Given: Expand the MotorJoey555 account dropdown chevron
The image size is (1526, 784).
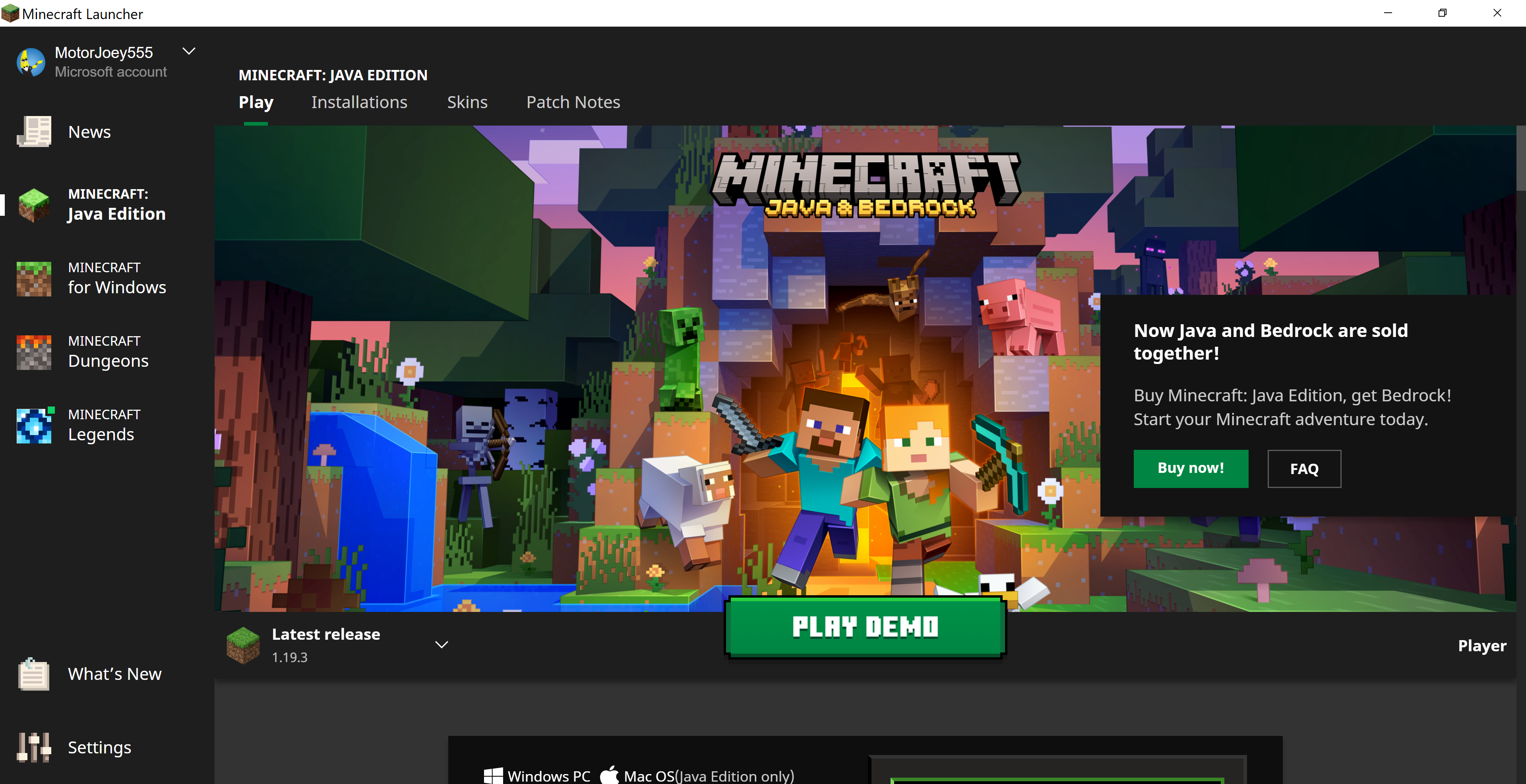Looking at the screenshot, I should [189, 52].
